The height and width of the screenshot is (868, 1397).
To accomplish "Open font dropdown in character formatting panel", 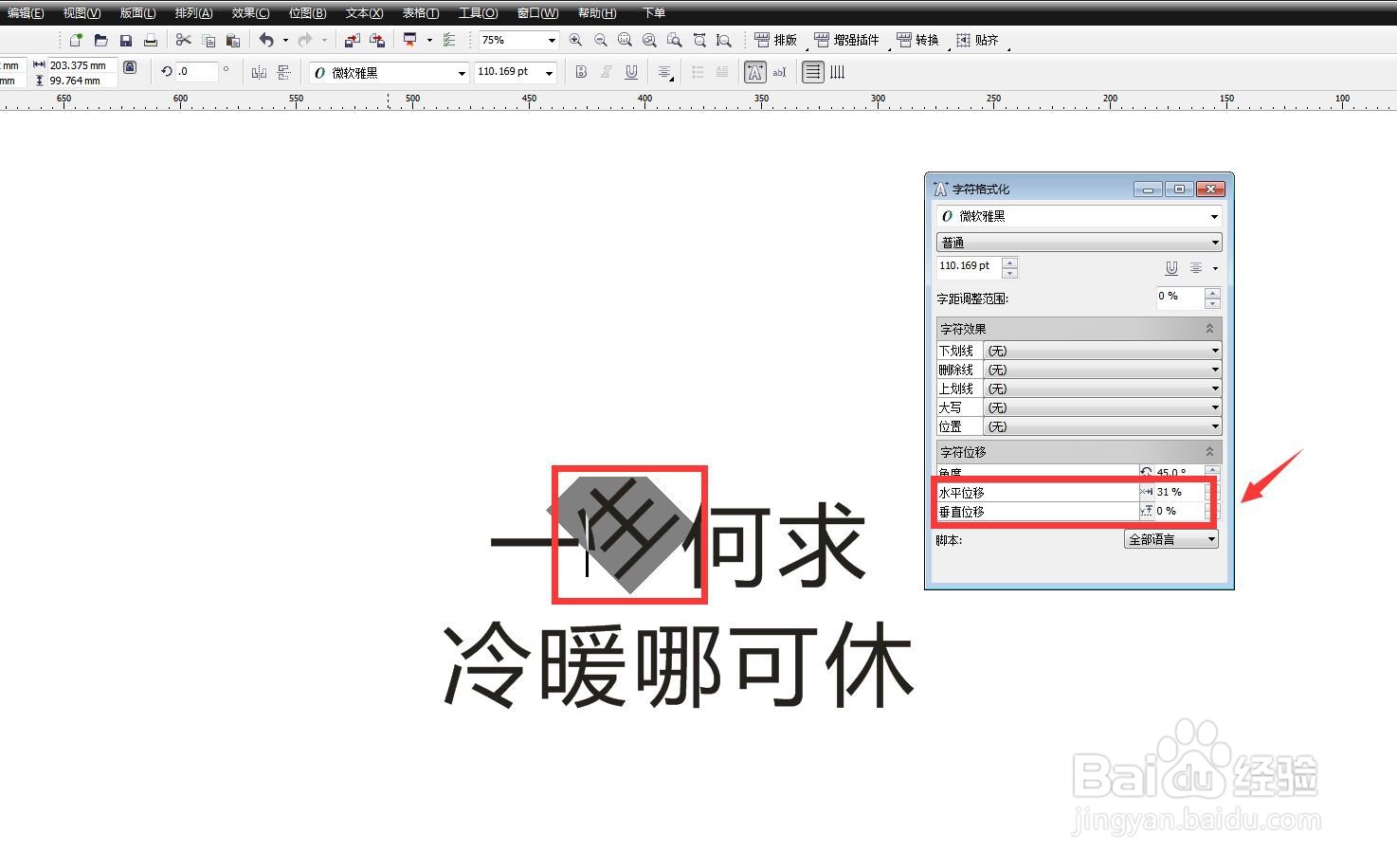I will click(x=1214, y=216).
